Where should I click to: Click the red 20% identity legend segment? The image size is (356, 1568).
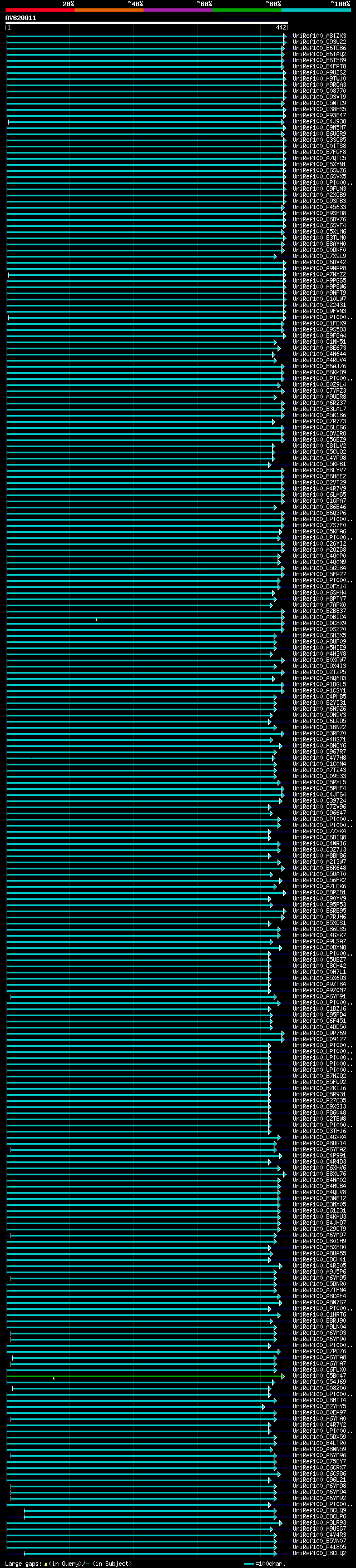40,10
